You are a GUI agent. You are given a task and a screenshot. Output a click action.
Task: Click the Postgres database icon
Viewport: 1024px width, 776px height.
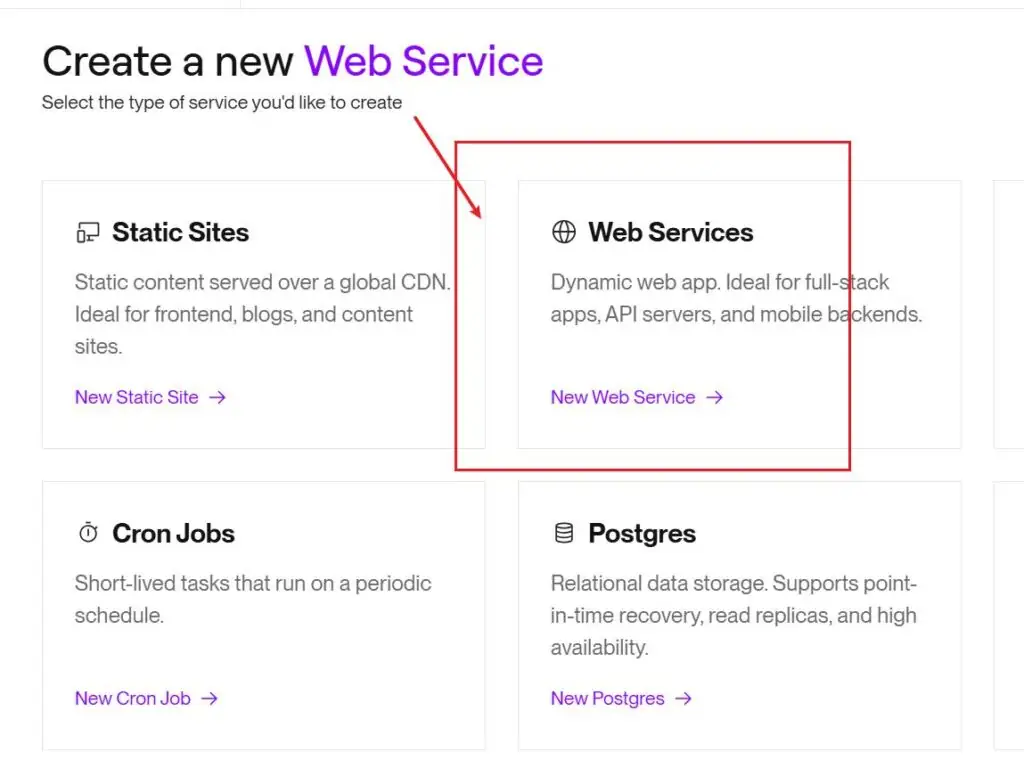coord(564,534)
